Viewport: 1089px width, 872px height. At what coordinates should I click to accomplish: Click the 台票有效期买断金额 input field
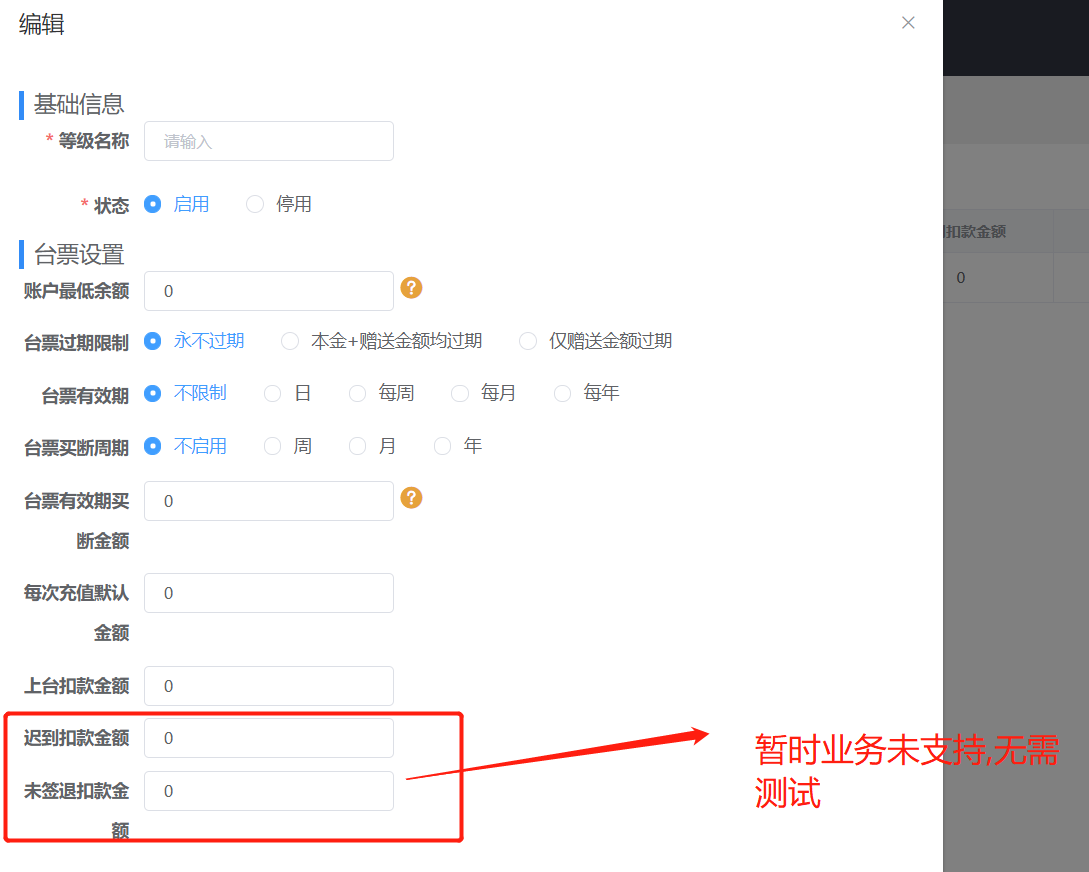click(269, 501)
